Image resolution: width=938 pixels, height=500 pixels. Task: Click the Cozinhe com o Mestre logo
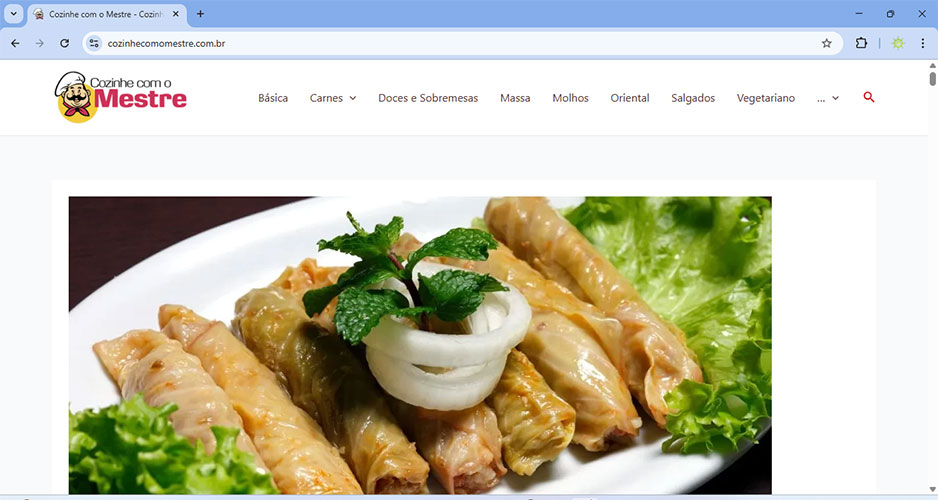coord(121,97)
